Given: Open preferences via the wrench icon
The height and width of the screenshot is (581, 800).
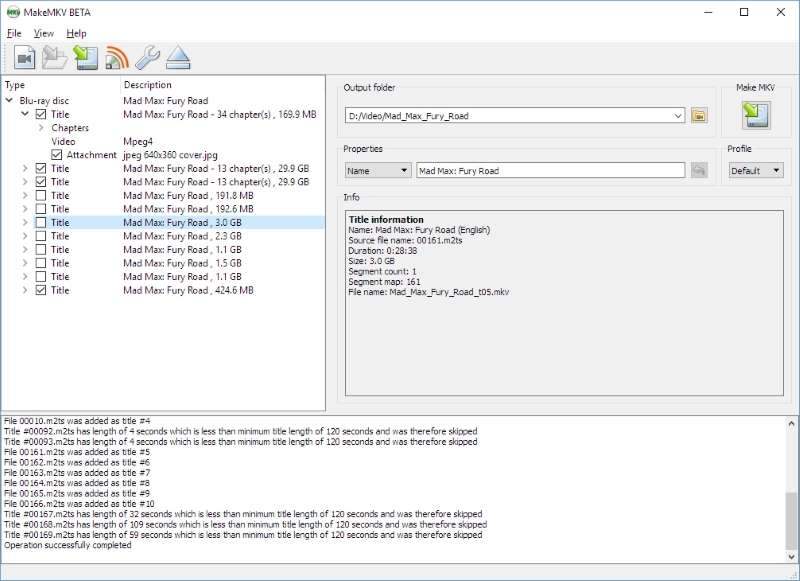Looking at the screenshot, I should (x=148, y=57).
